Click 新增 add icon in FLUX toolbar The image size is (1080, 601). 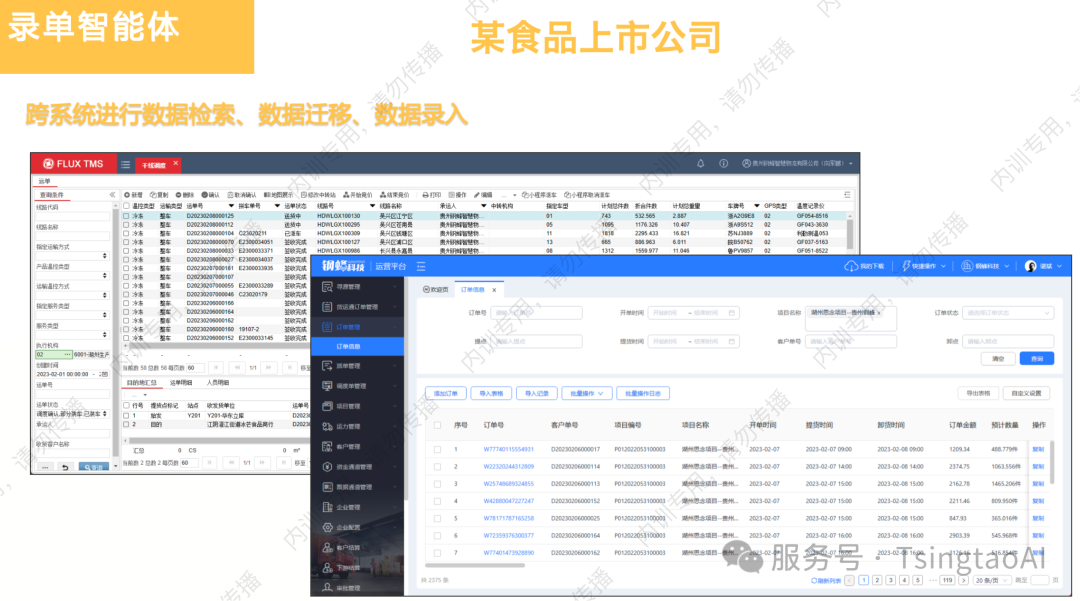click(x=127, y=195)
